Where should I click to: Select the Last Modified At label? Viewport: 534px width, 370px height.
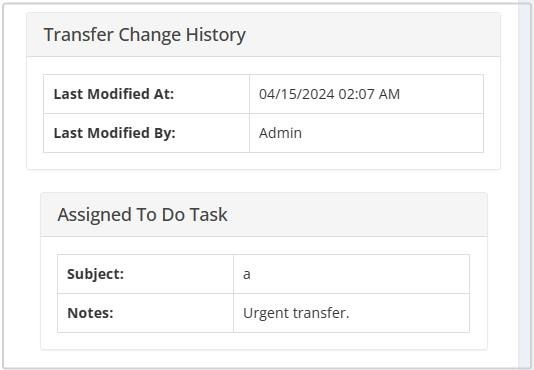pyautogui.click(x=114, y=94)
